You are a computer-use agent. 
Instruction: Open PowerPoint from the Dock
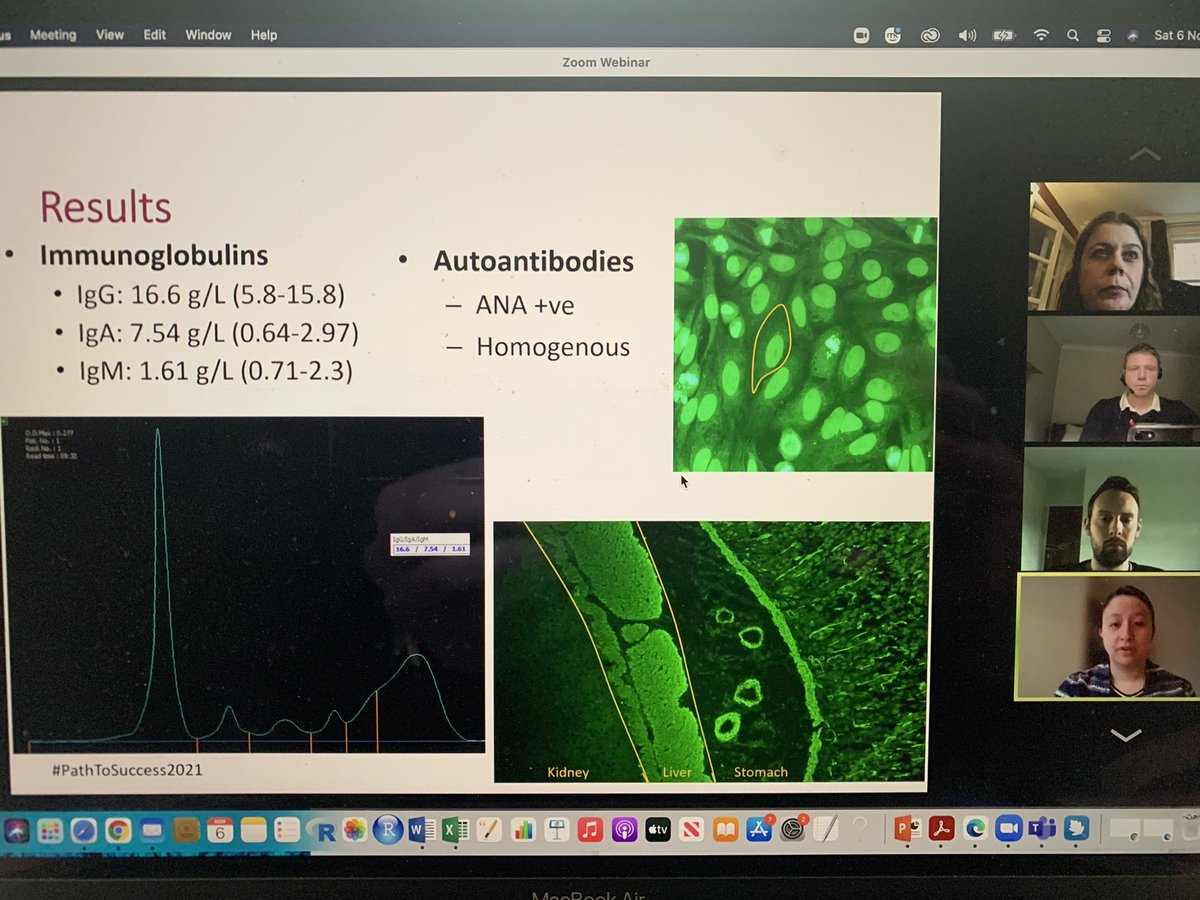pyautogui.click(x=908, y=830)
